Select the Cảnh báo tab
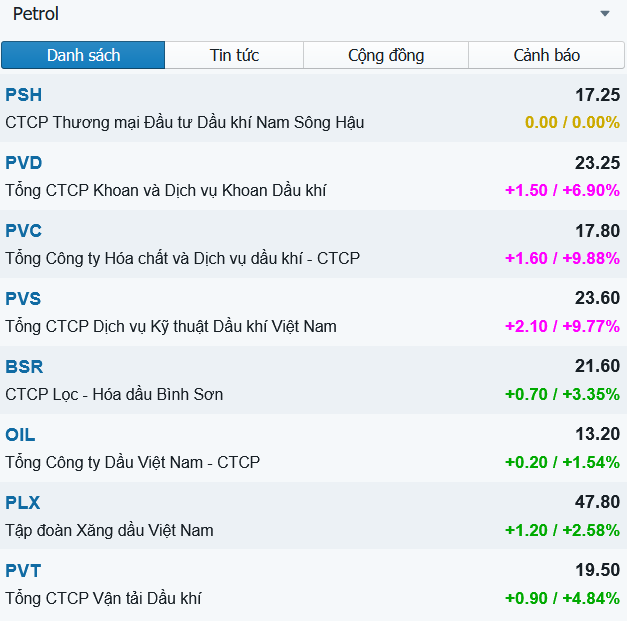The width and height of the screenshot is (627, 621). pos(546,55)
